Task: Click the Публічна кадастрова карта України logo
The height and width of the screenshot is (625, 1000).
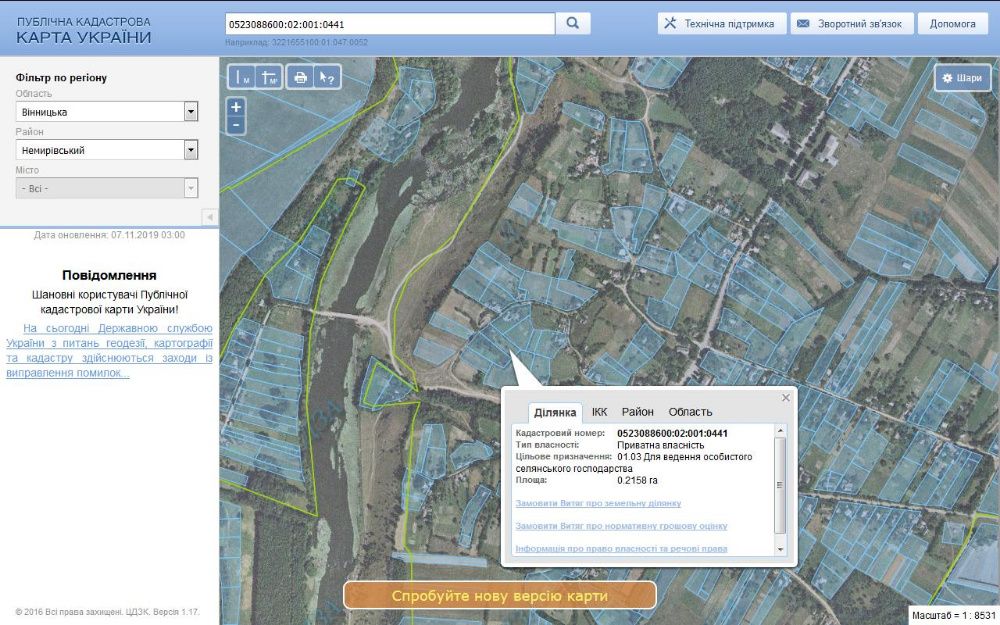Action: [84, 30]
